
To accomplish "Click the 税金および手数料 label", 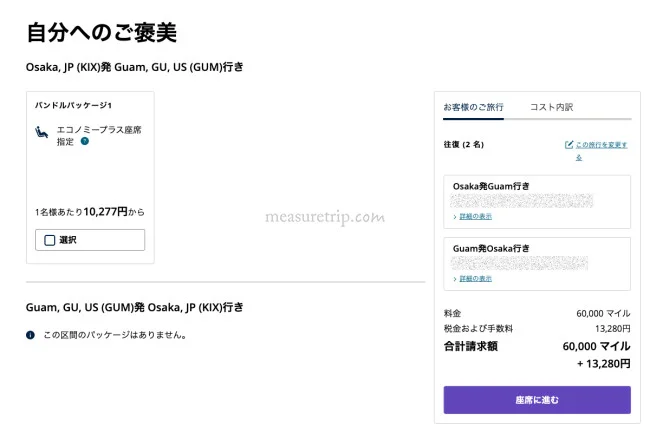I will 478,329.
